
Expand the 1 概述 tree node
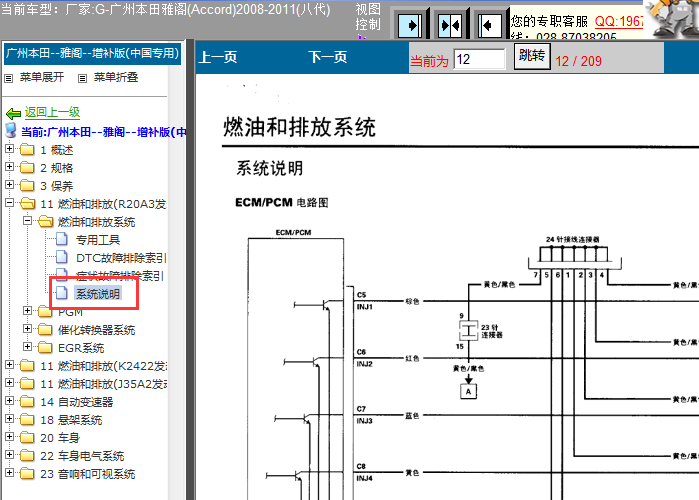coord(9,149)
